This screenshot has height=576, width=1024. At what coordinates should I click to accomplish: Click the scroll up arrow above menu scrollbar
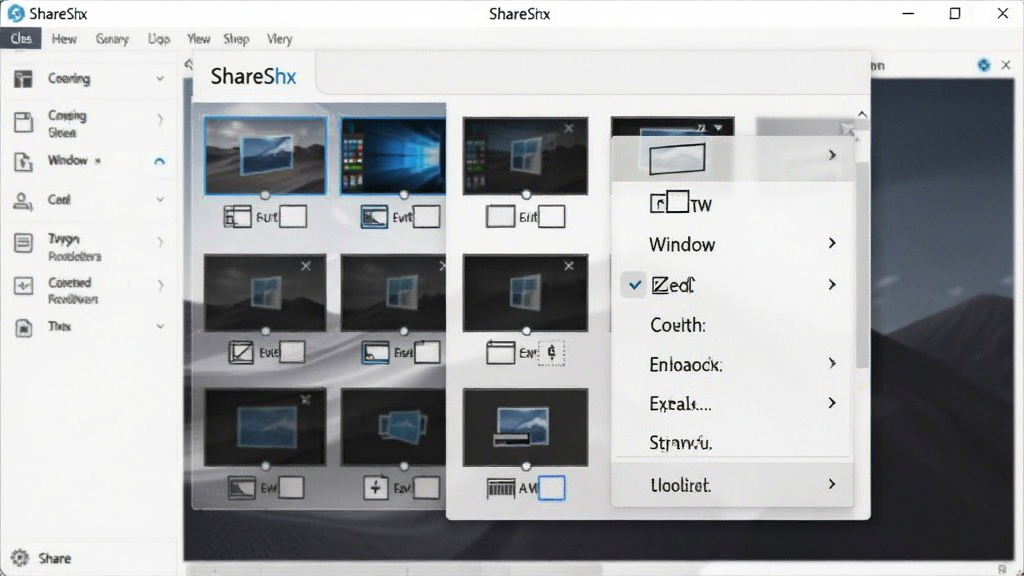coord(862,114)
